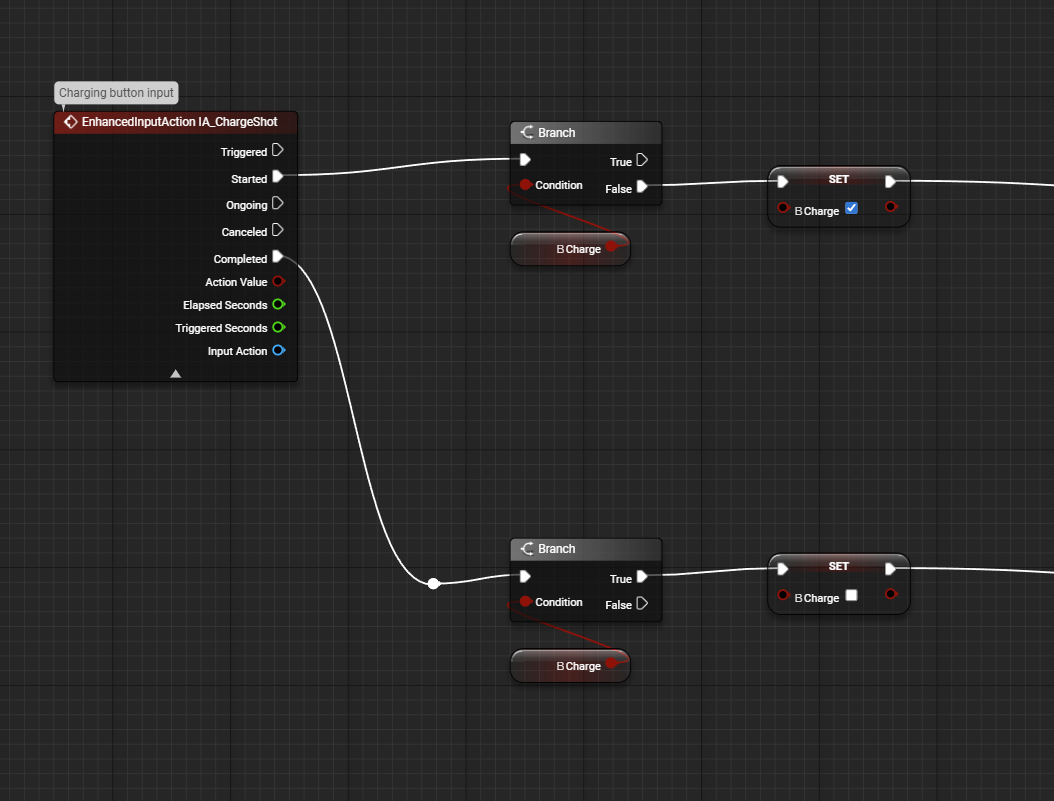
Task: Select the upper SET node title
Action: 838,179
